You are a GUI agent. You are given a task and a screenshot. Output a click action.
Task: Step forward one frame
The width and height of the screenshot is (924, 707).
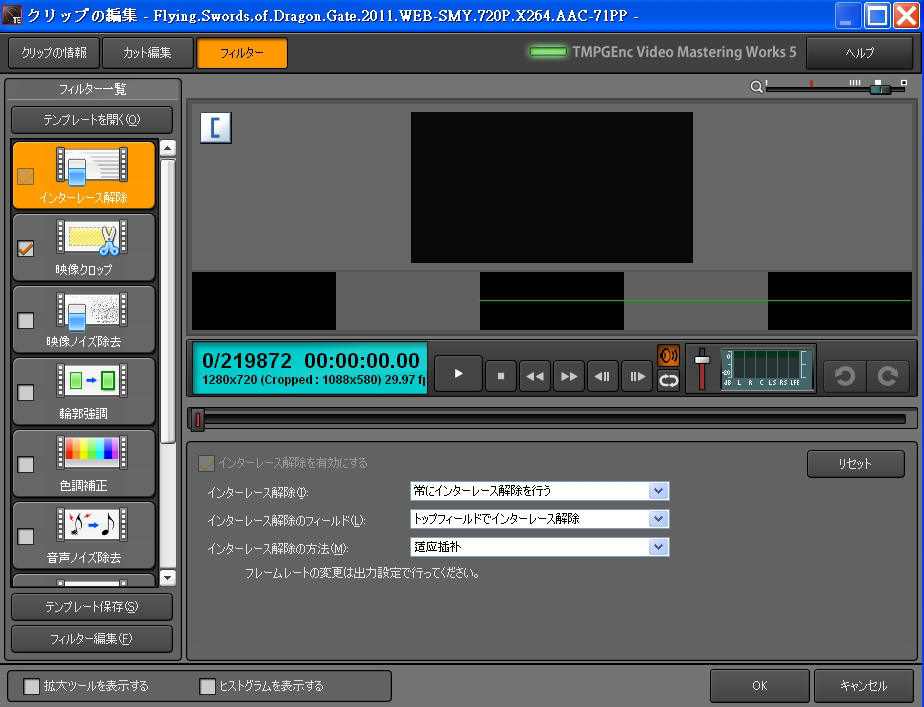(636, 376)
